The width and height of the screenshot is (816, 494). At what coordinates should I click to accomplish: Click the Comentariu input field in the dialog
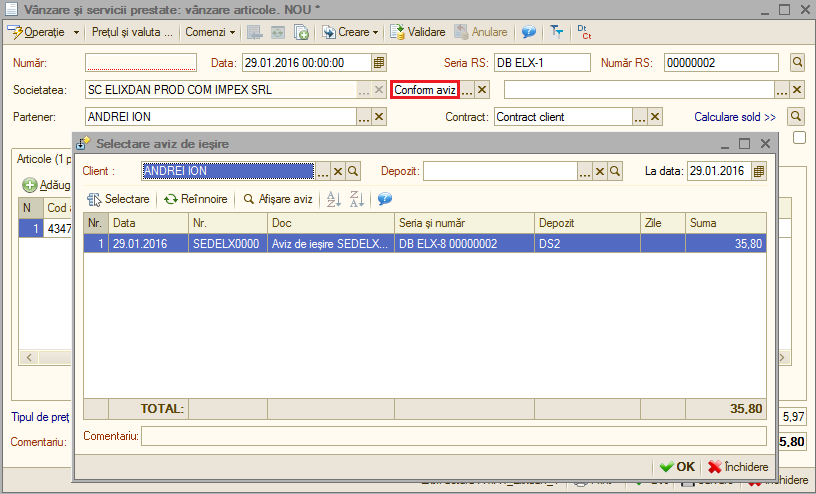click(454, 436)
